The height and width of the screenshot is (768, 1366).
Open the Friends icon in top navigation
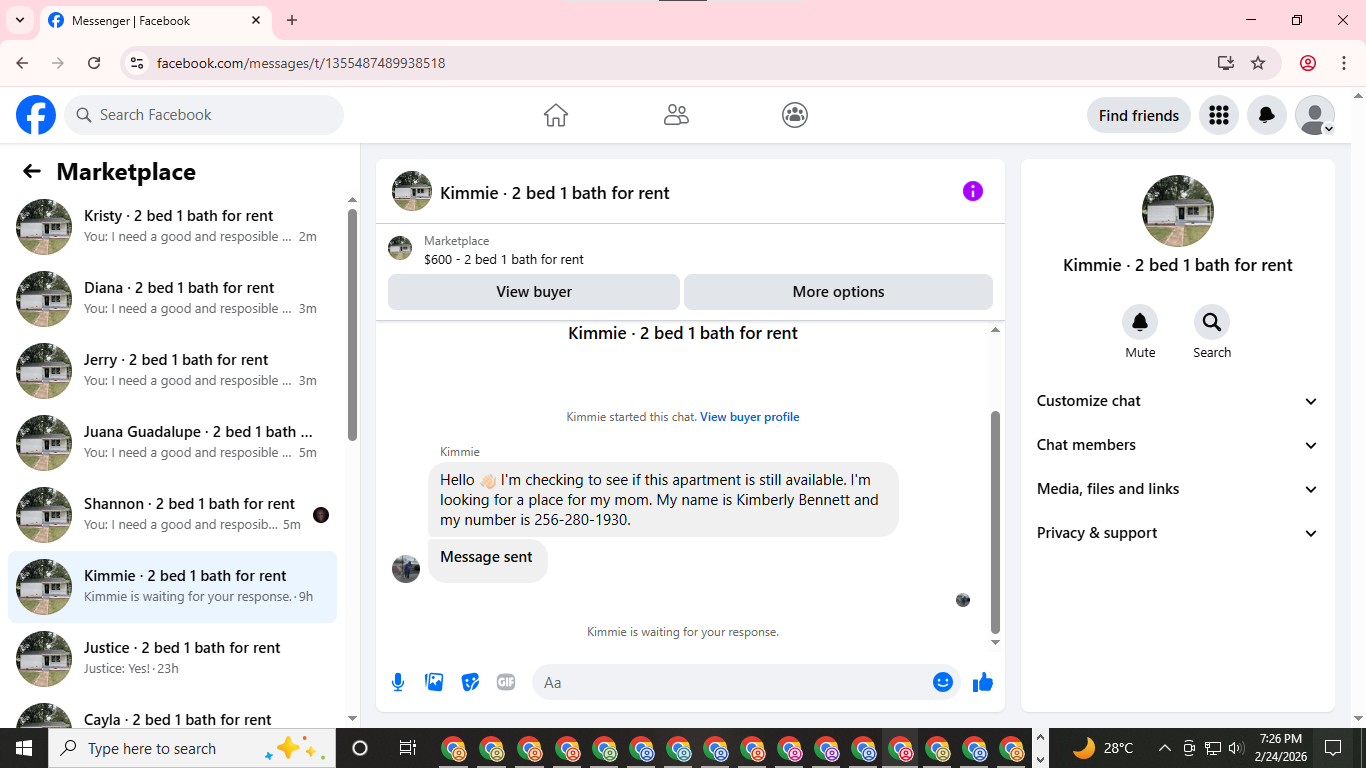[676, 115]
